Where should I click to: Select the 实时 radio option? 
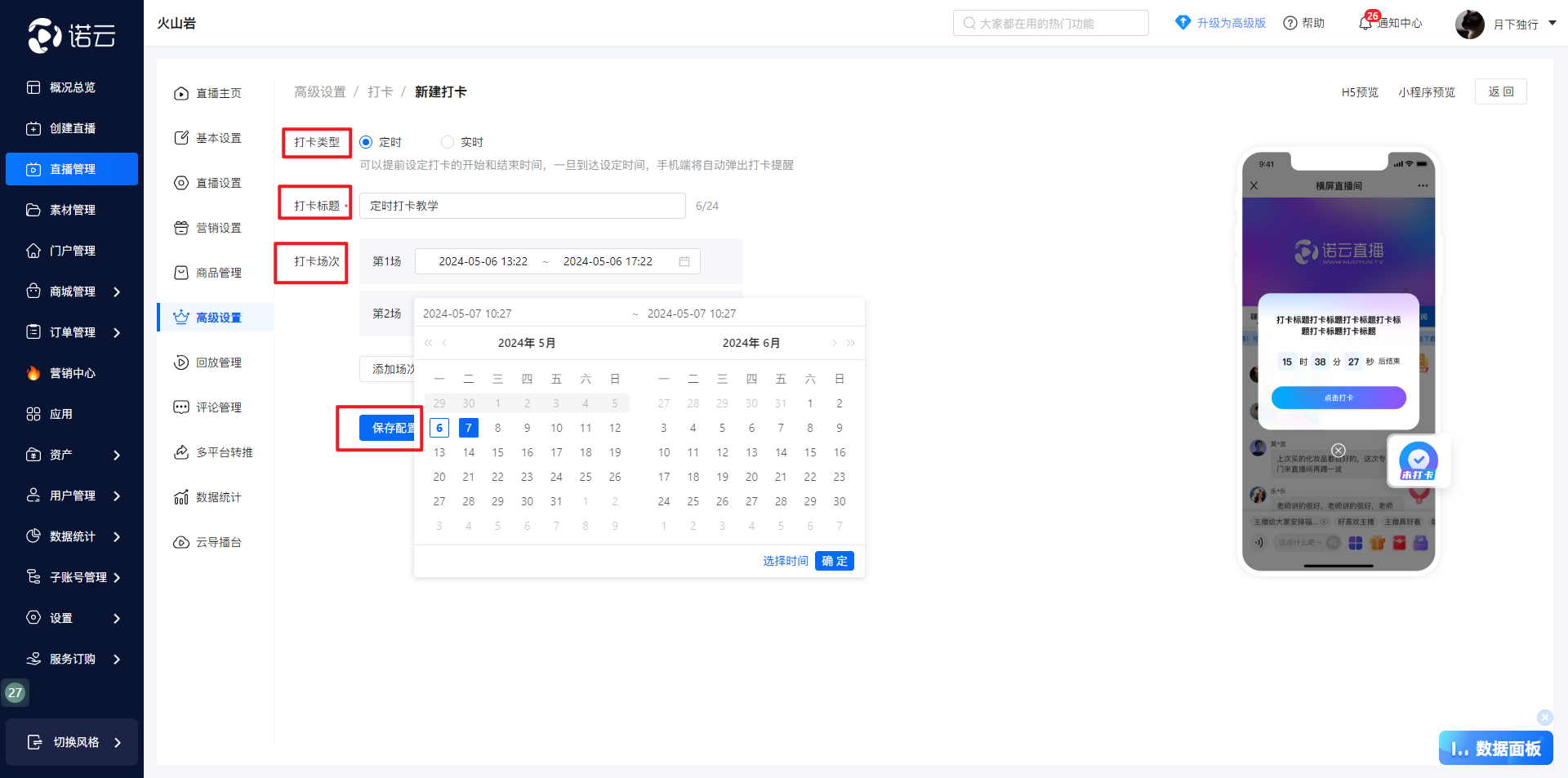click(x=448, y=142)
